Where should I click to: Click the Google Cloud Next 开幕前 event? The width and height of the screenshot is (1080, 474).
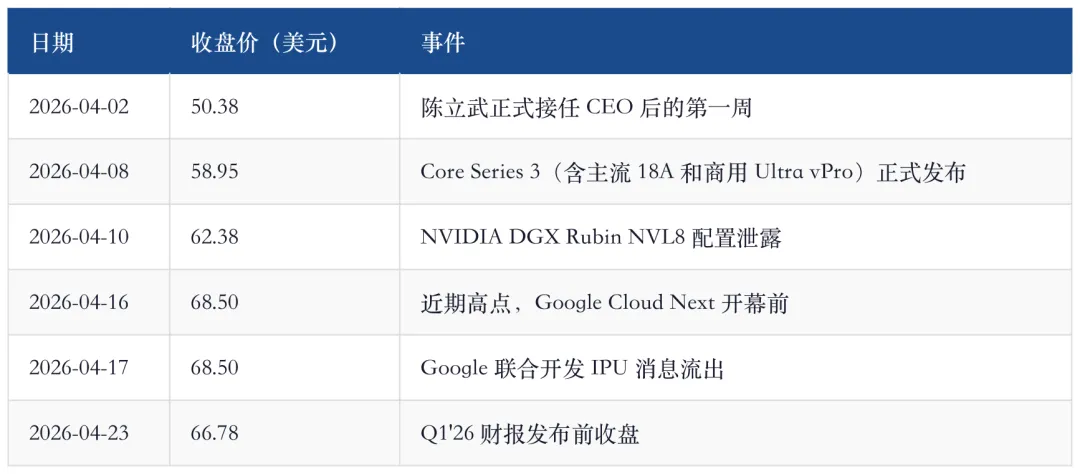604,303
